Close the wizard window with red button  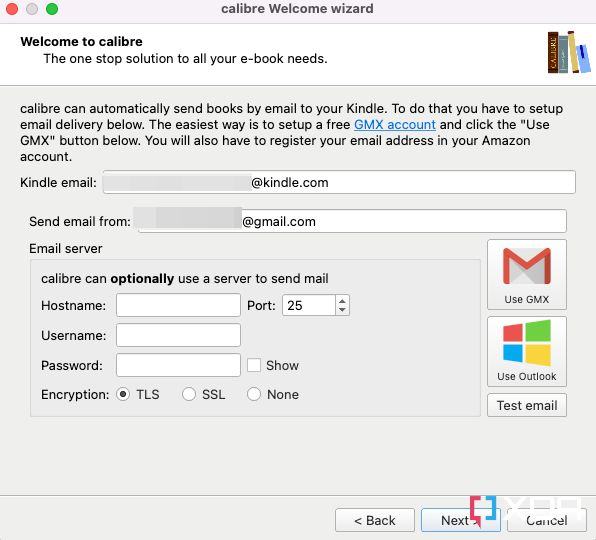coord(12,9)
